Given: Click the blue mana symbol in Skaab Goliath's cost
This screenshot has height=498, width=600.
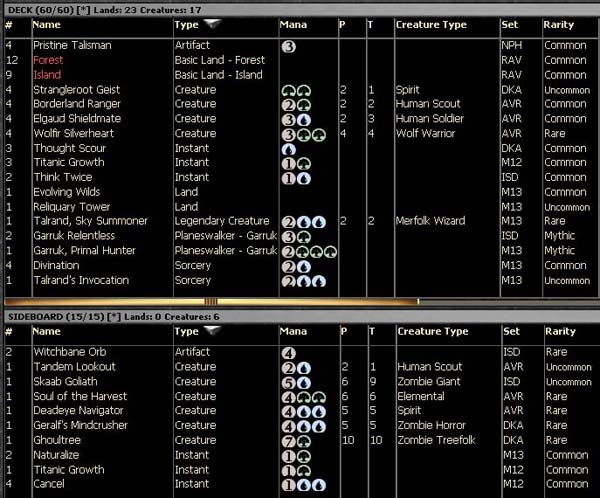Looking at the screenshot, I should click(304, 383).
